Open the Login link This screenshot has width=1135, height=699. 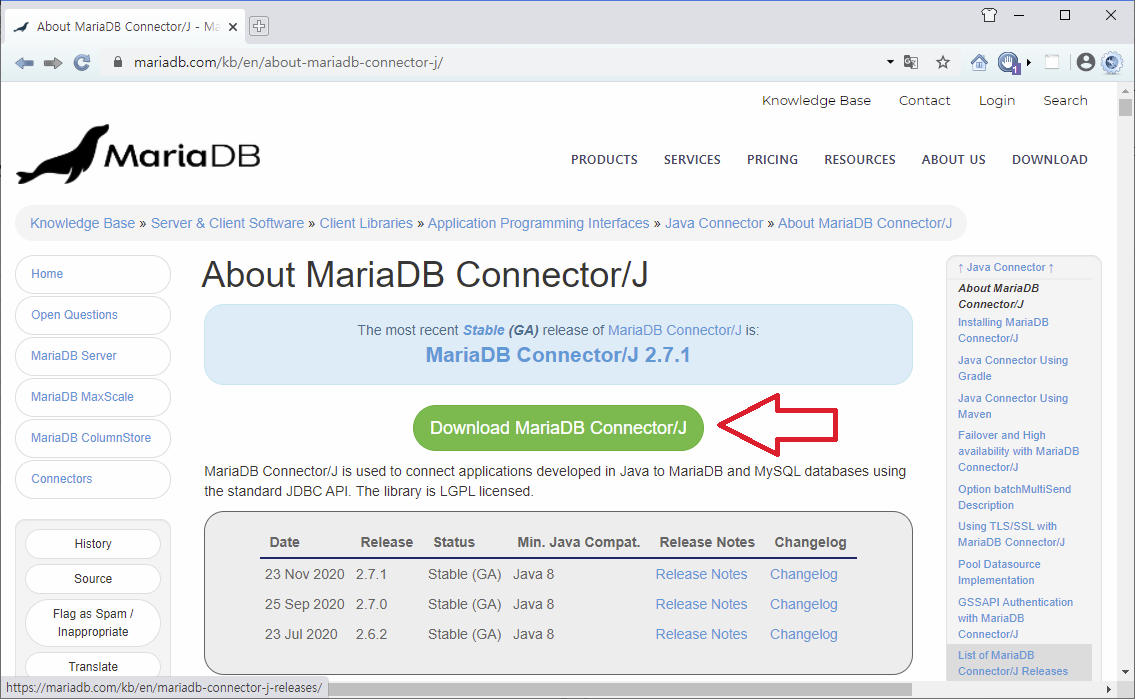point(997,101)
